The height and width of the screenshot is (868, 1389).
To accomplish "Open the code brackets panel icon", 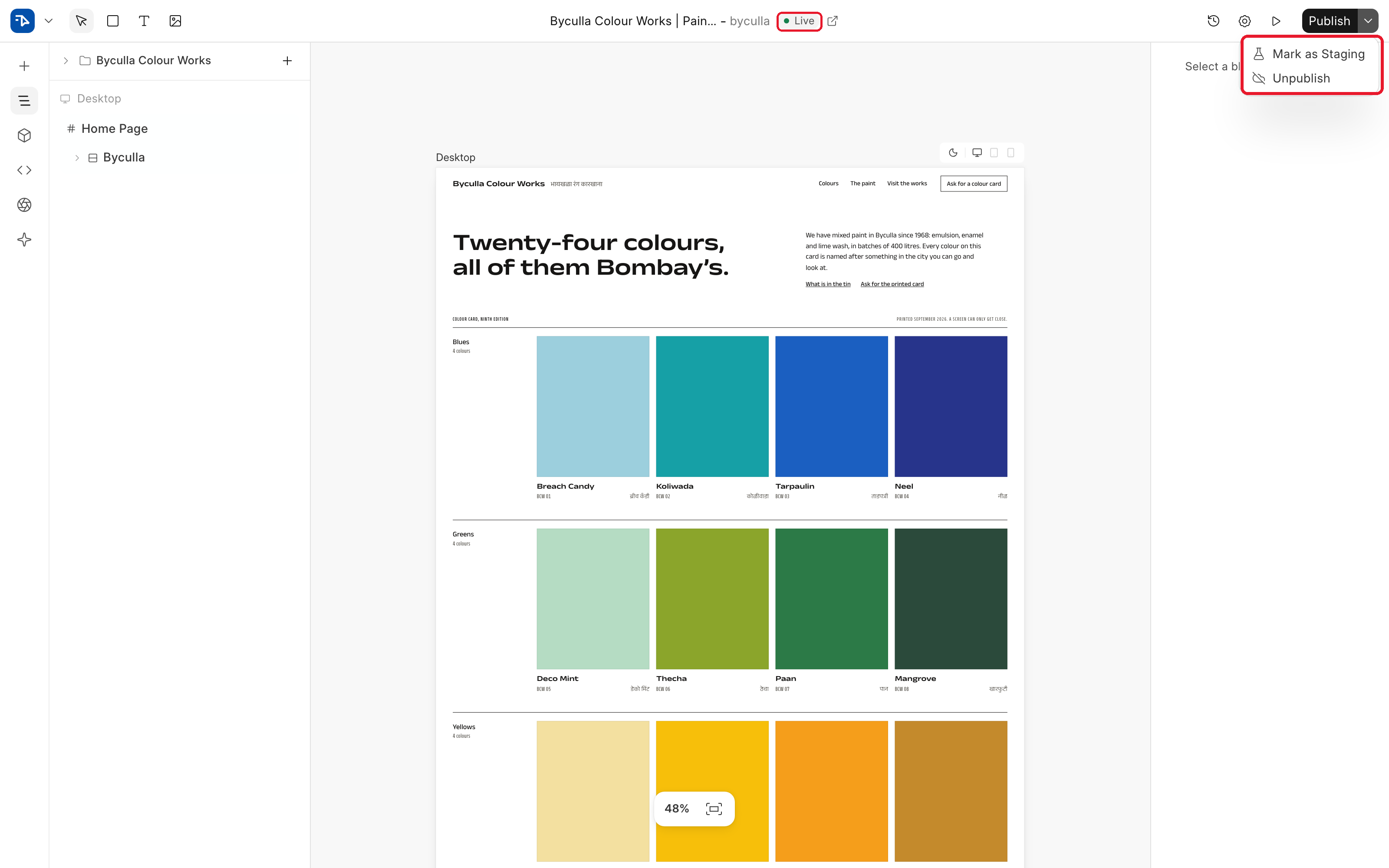I will (x=24, y=170).
